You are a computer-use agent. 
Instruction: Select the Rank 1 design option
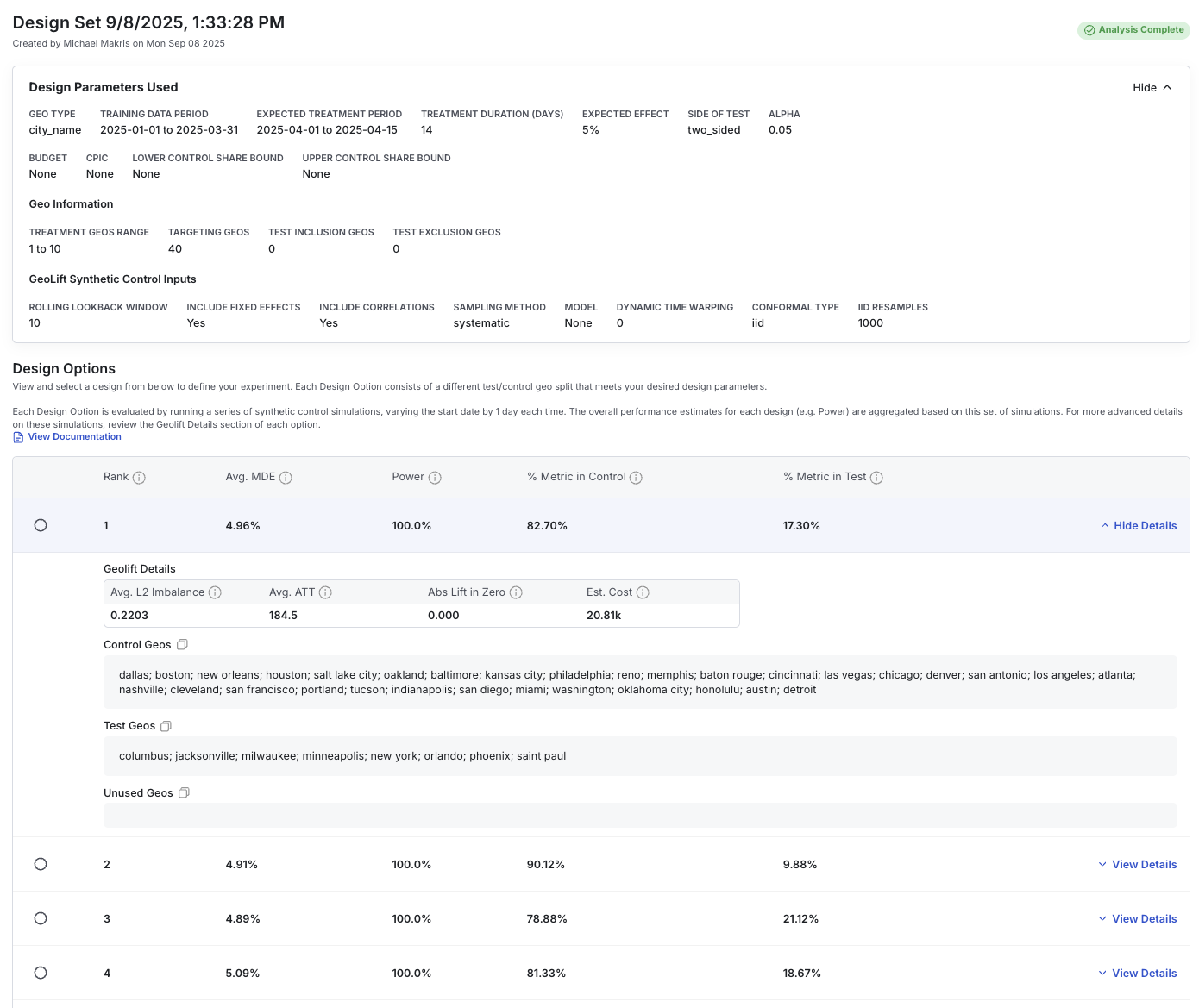[x=41, y=524]
